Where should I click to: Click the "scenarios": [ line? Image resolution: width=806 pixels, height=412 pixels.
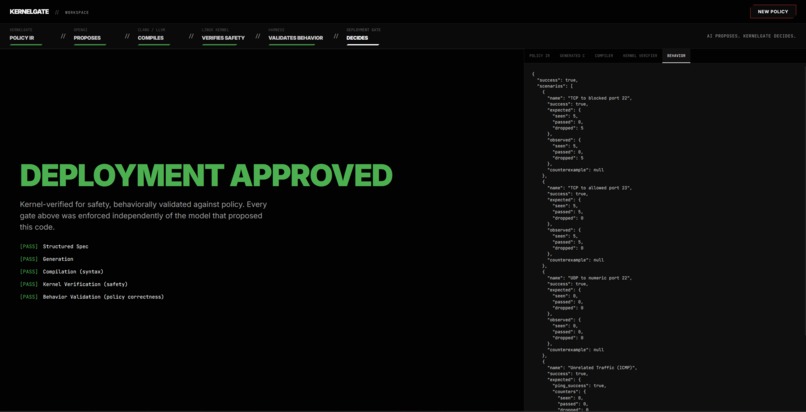tap(555, 86)
